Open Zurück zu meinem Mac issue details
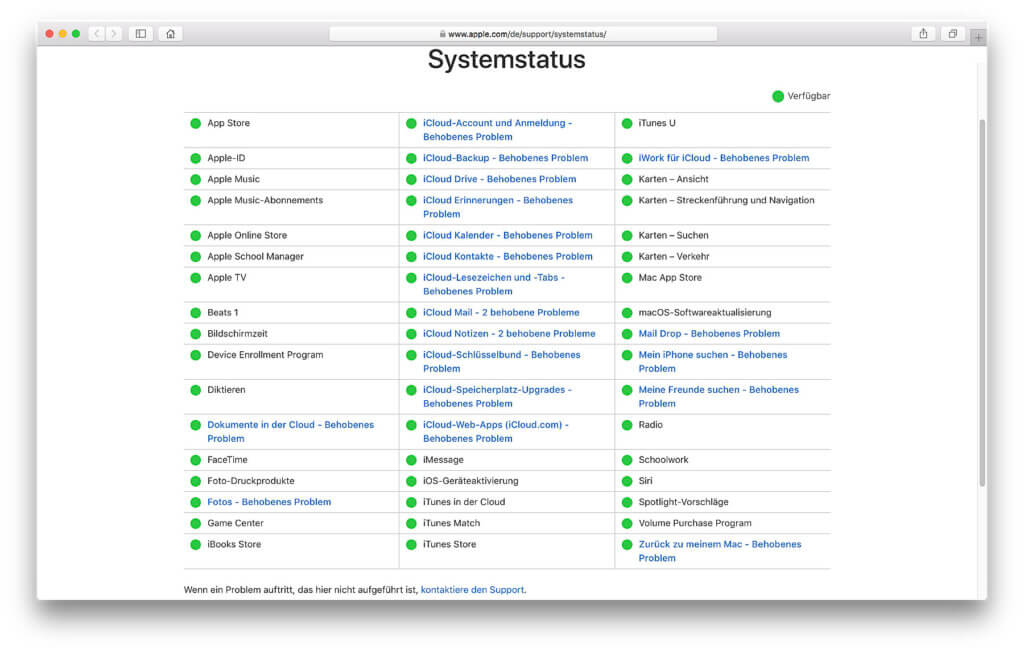Image resolution: width=1024 pixels, height=653 pixels. click(721, 544)
